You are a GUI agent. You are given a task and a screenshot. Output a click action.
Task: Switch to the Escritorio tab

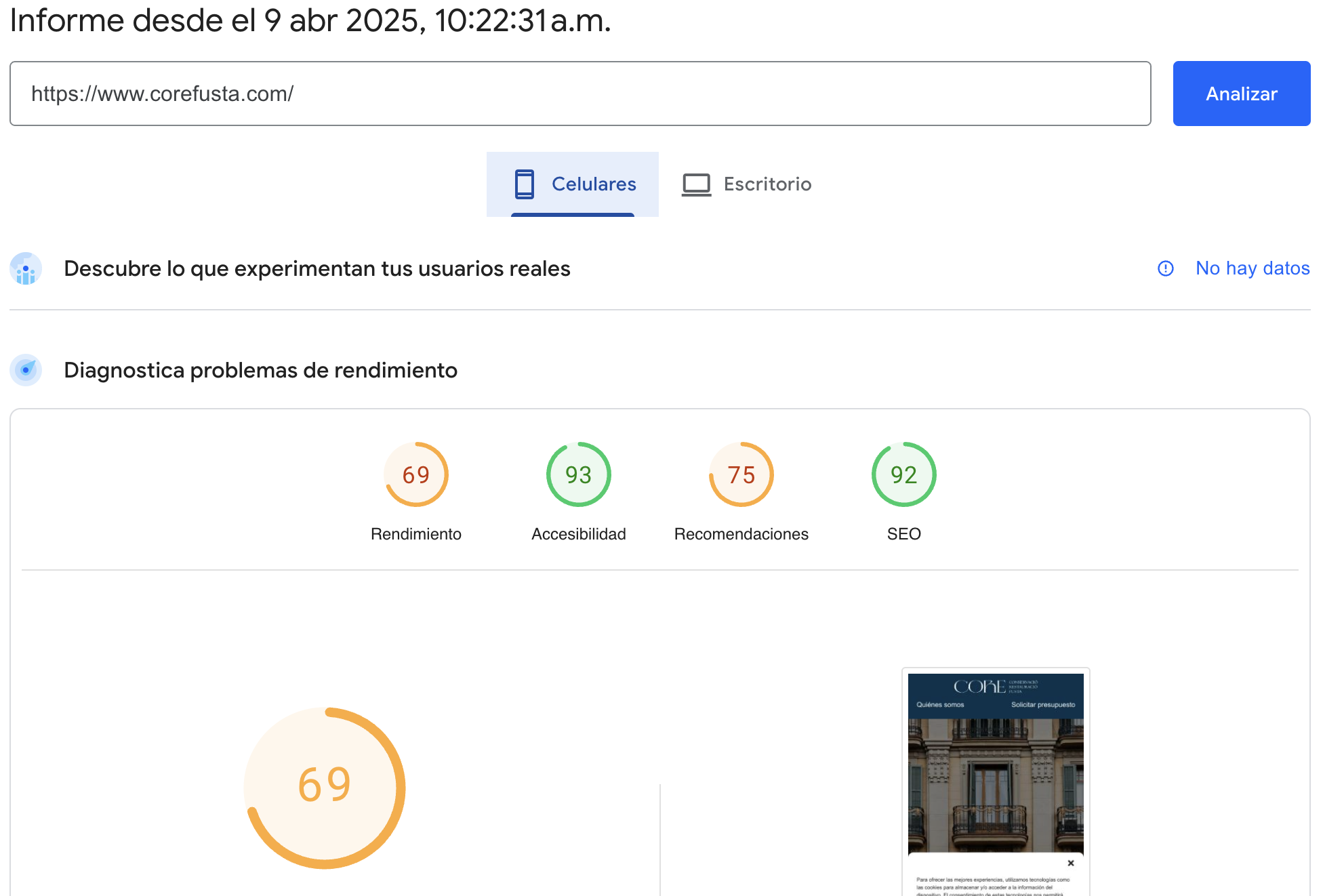coord(767,184)
